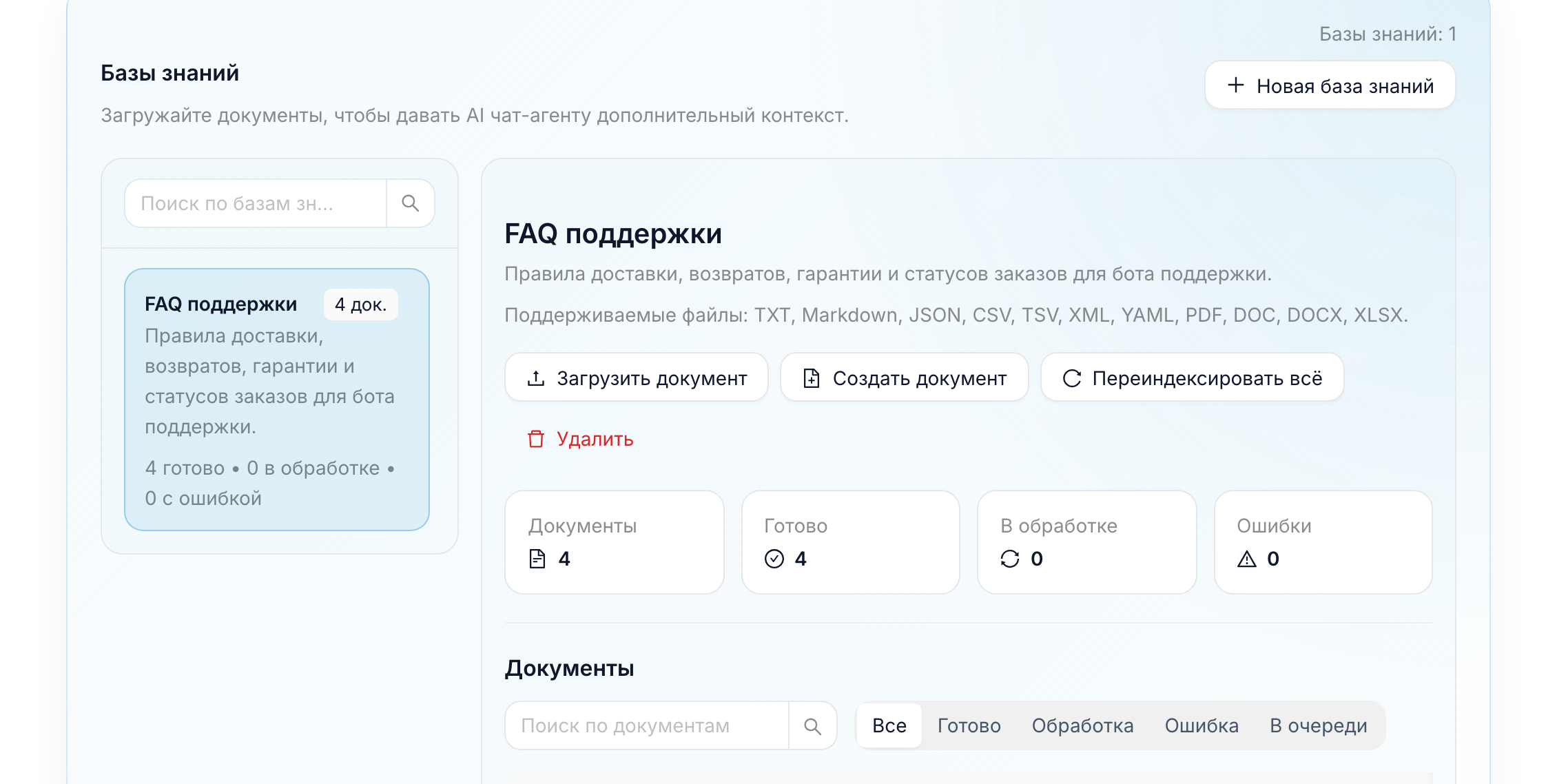
Task: Click the reindex circular arrow icon
Action: coord(1072,378)
